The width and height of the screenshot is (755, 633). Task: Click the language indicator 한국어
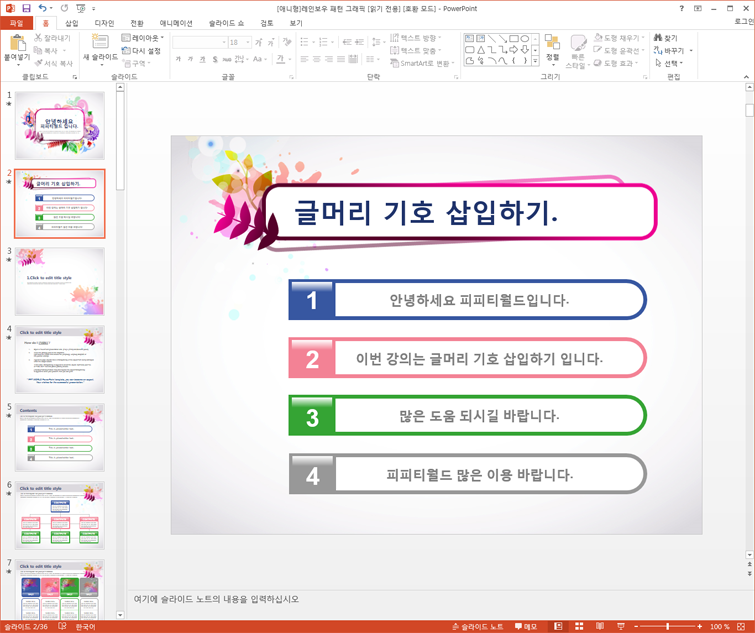(x=85, y=626)
